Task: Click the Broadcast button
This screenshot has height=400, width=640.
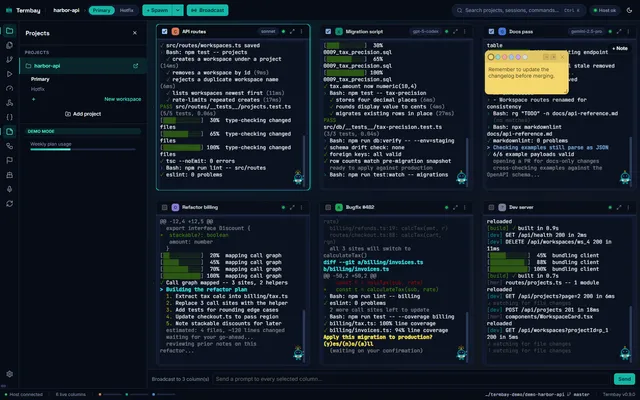Action: tap(207, 10)
